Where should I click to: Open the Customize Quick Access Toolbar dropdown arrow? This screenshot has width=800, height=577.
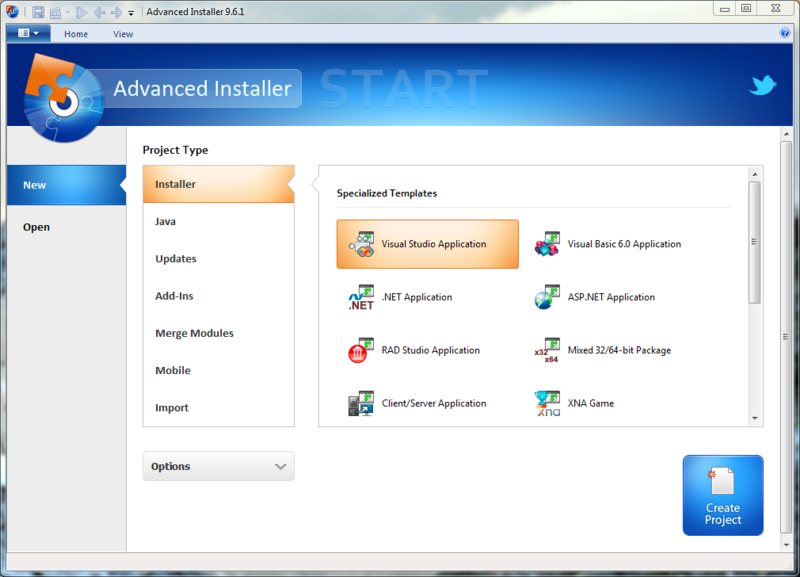[x=131, y=13]
